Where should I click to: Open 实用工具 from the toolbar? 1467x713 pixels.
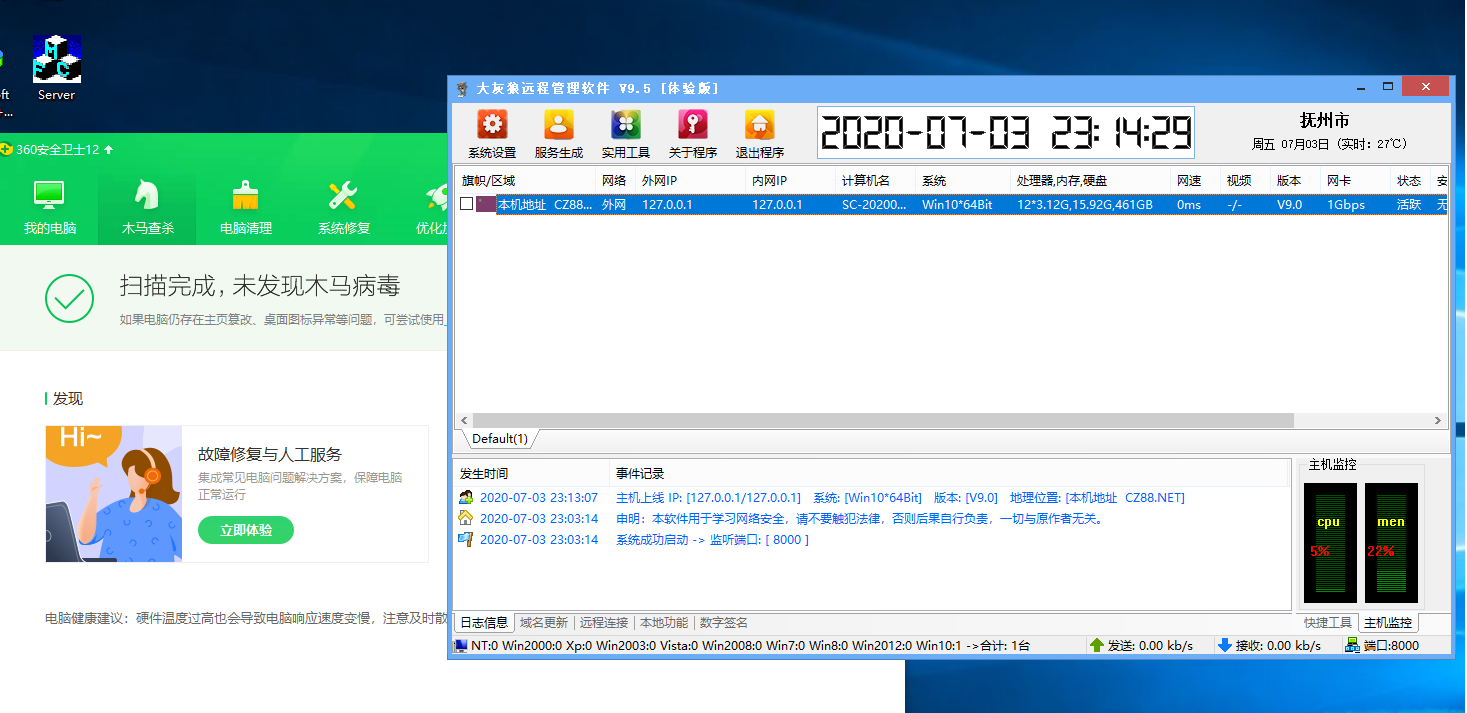click(x=626, y=134)
